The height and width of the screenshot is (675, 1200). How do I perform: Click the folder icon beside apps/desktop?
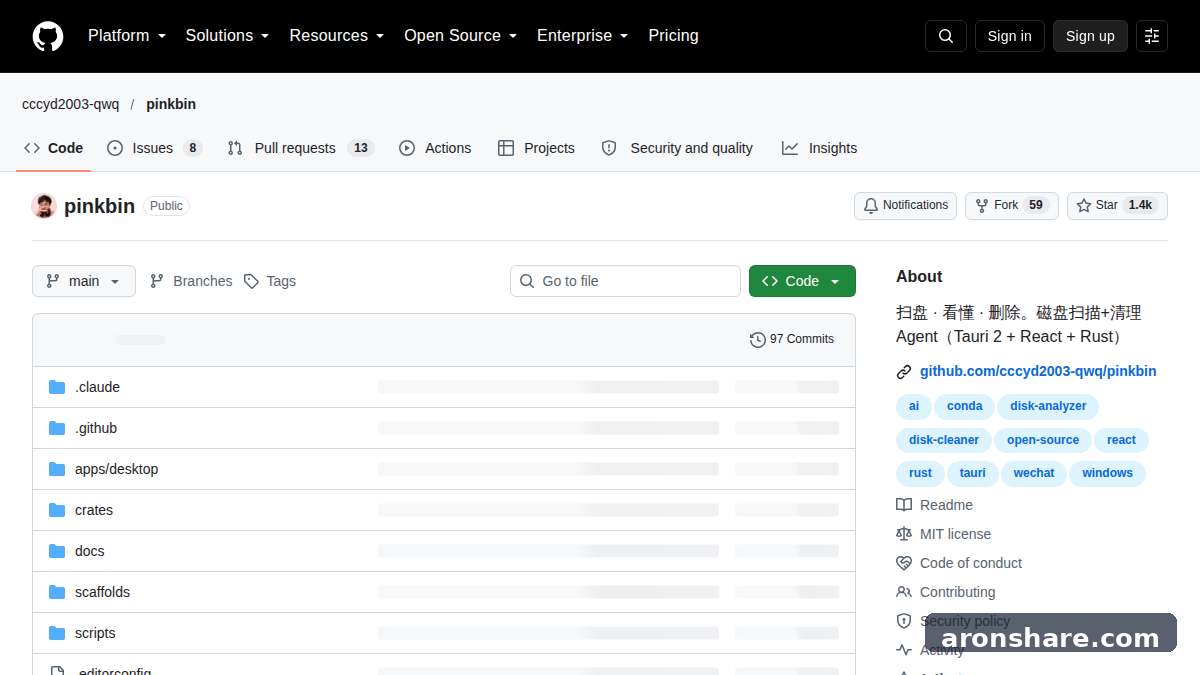(x=57, y=469)
